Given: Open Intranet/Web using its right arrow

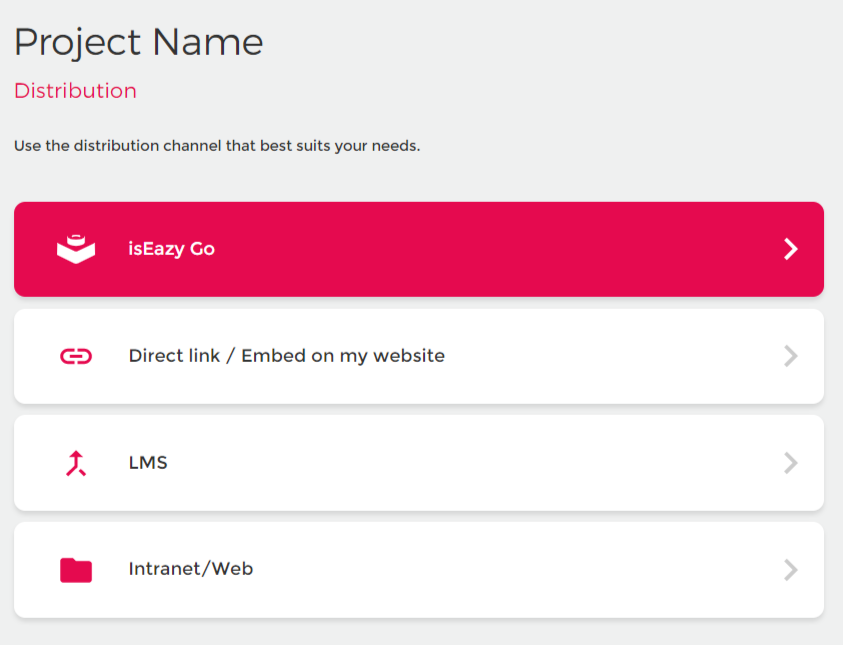Looking at the screenshot, I should coord(791,570).
